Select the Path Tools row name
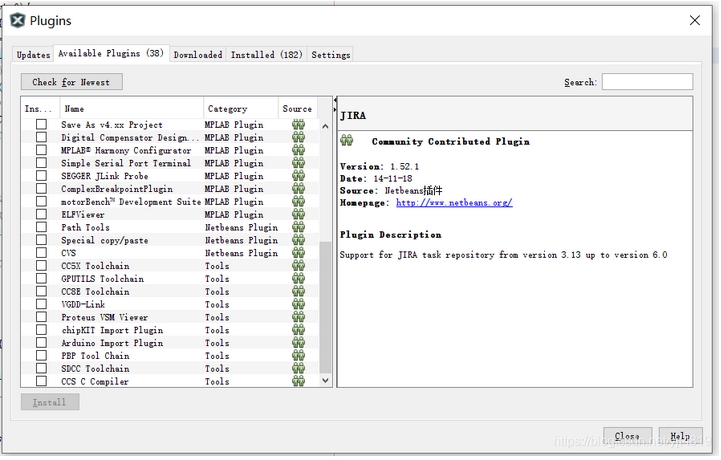 86,227
